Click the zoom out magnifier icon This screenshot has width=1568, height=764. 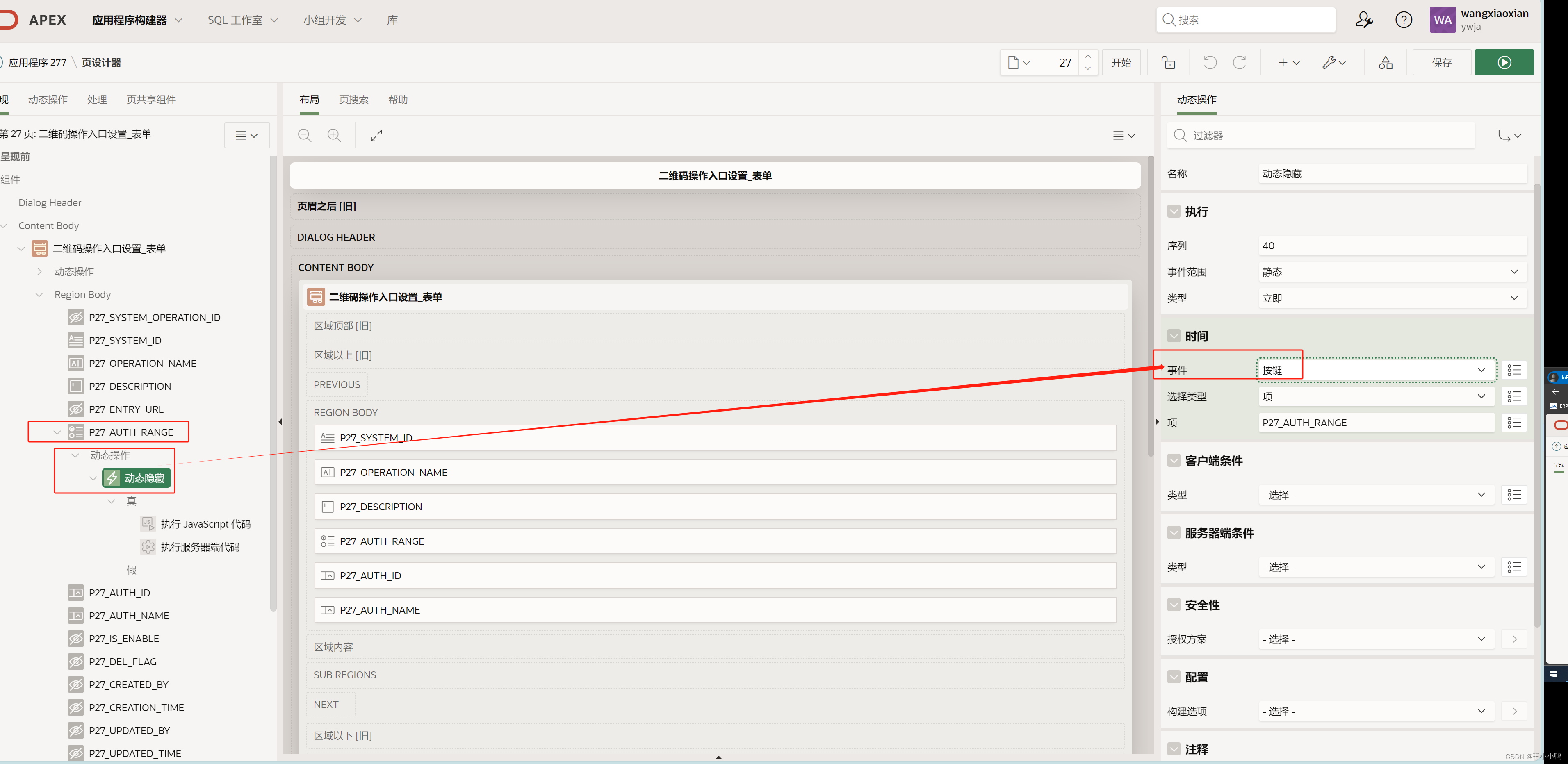click(304, 135)
